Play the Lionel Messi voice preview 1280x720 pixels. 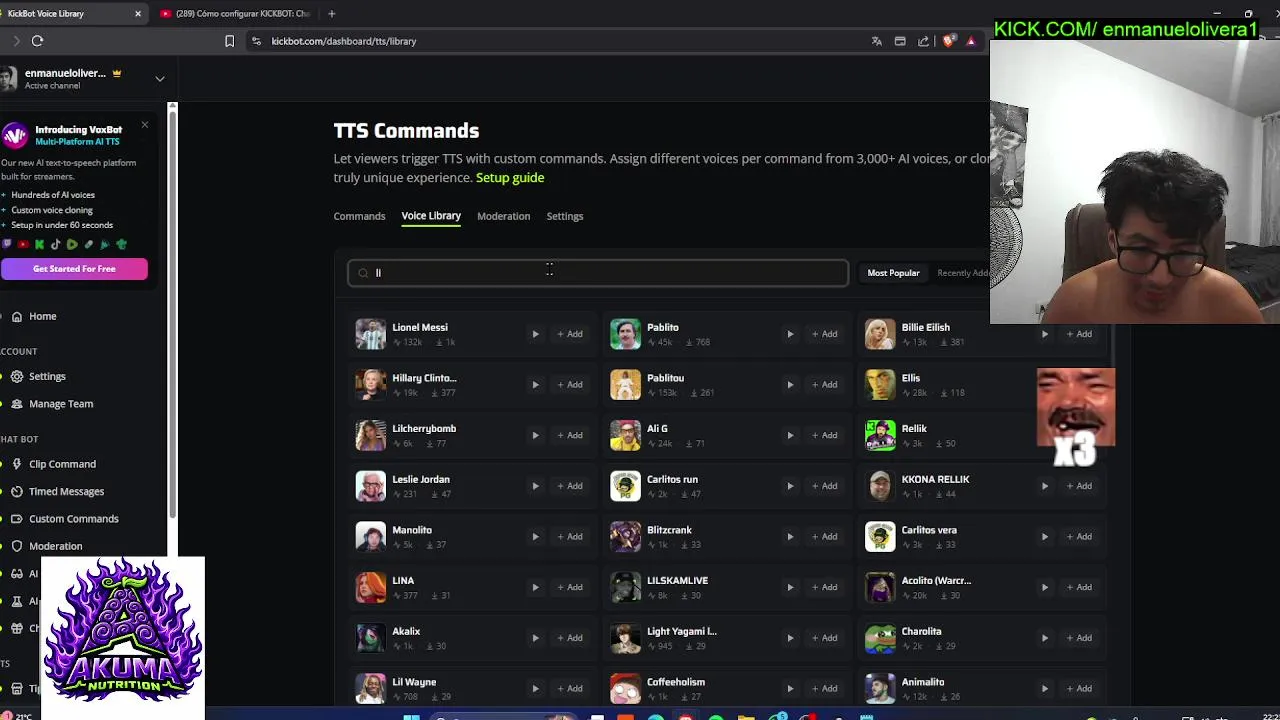[535, 334]
